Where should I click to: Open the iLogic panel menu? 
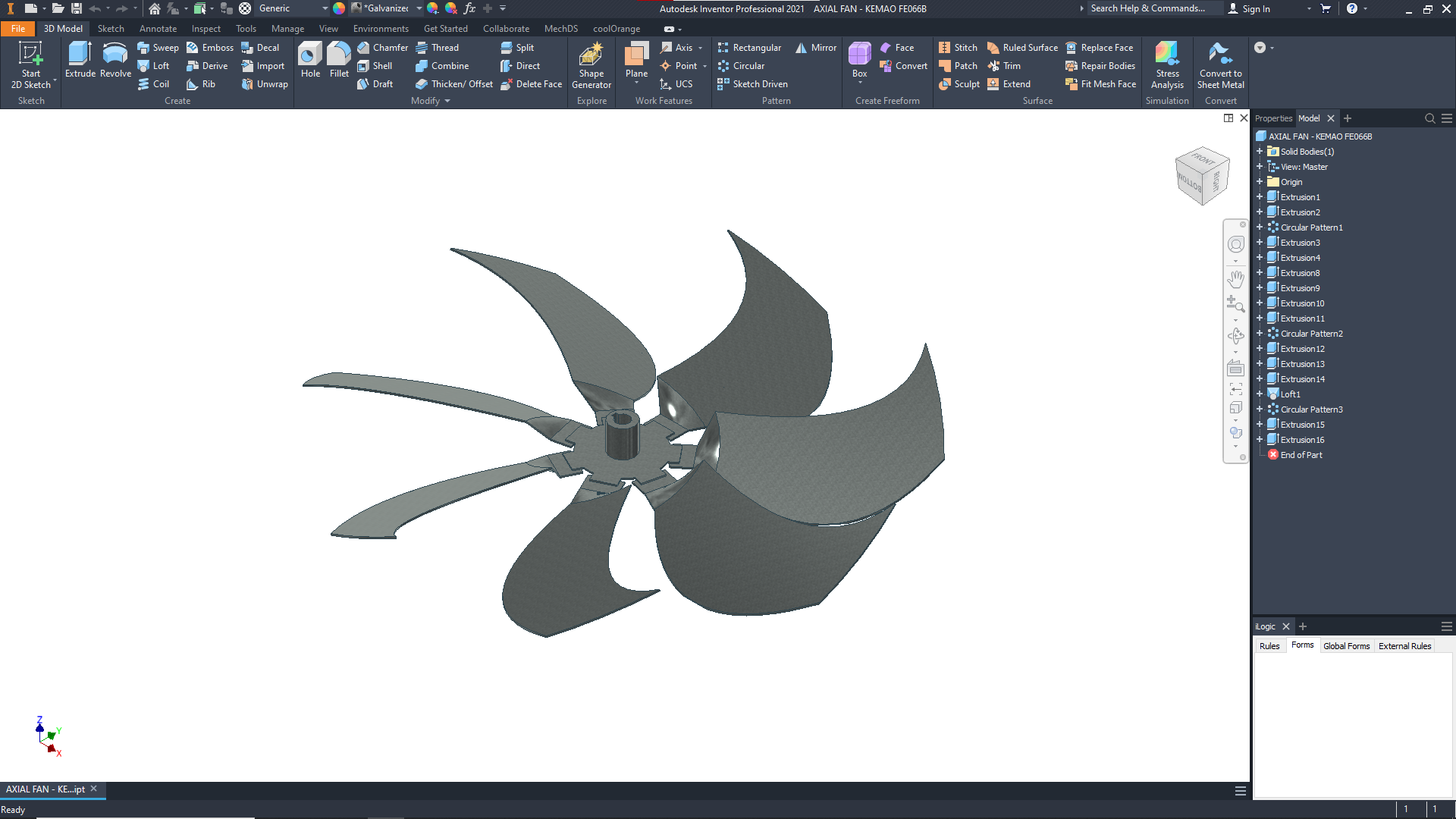click(x=1447, y=626)
